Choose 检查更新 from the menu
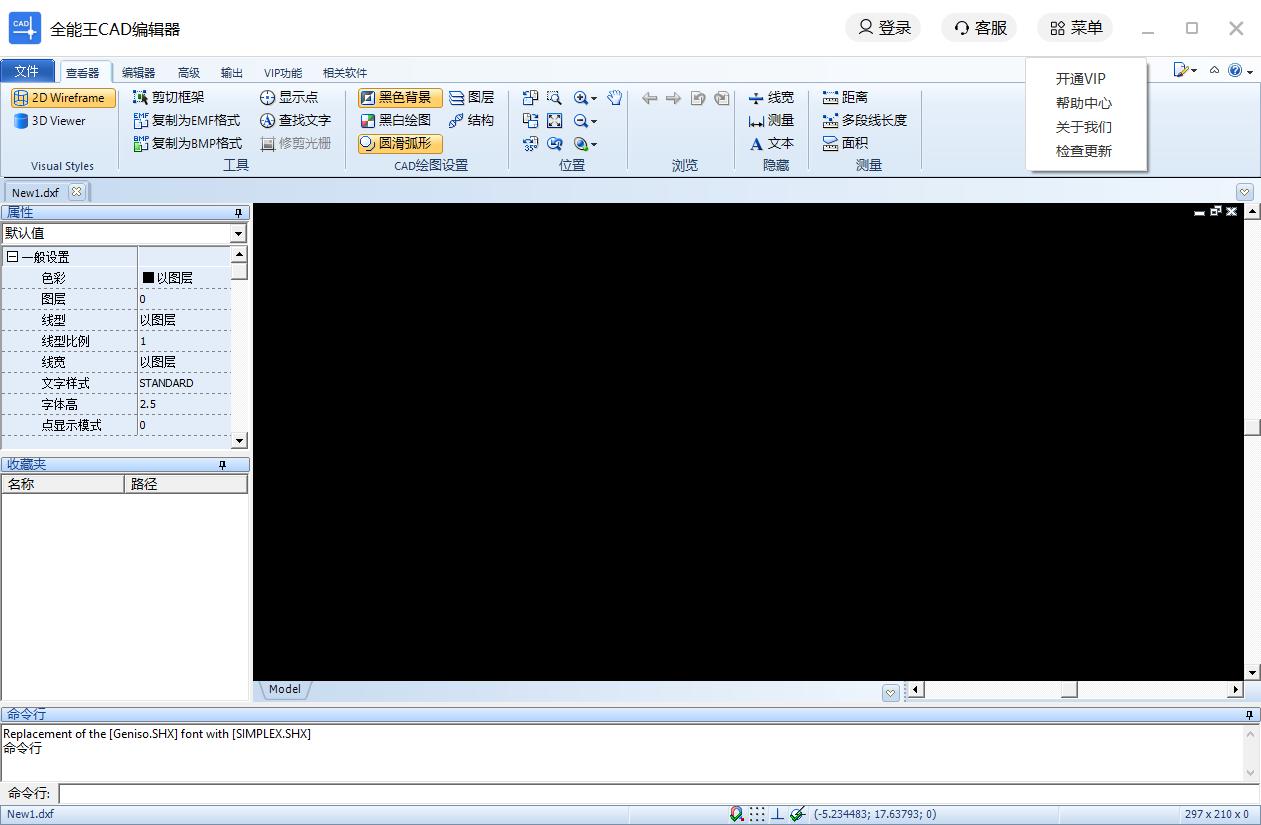The height and width of the screenshot is (825, 1261). click(x=1083, y=151)
